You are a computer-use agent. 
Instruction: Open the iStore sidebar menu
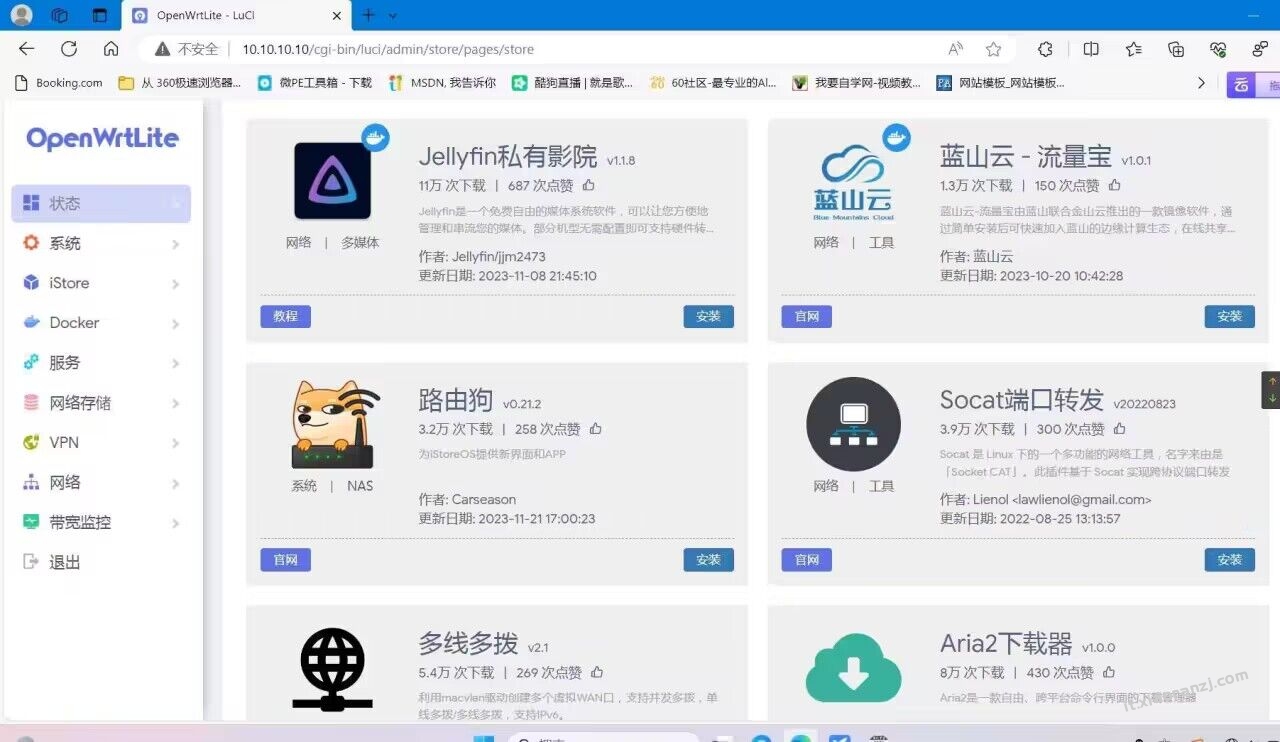click(101, 283)
